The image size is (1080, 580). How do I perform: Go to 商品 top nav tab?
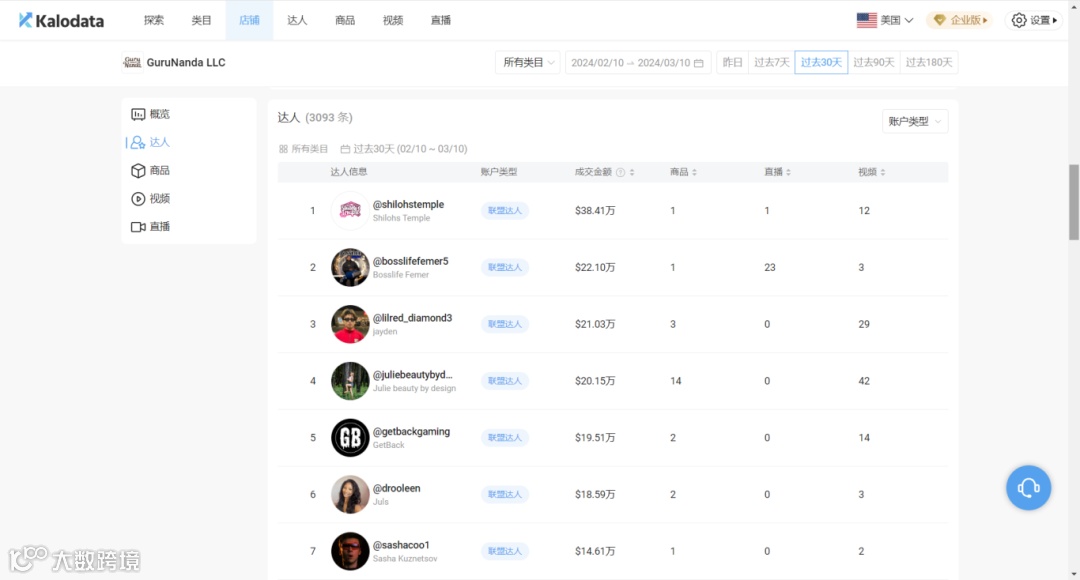[x=345, y=21]
